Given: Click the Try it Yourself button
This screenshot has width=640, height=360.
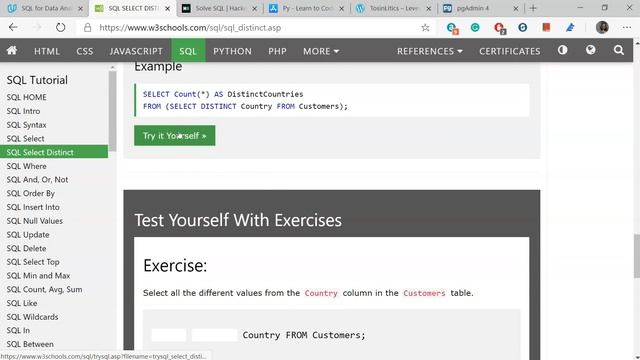Looking at the screenshot, I should [175, 136].
